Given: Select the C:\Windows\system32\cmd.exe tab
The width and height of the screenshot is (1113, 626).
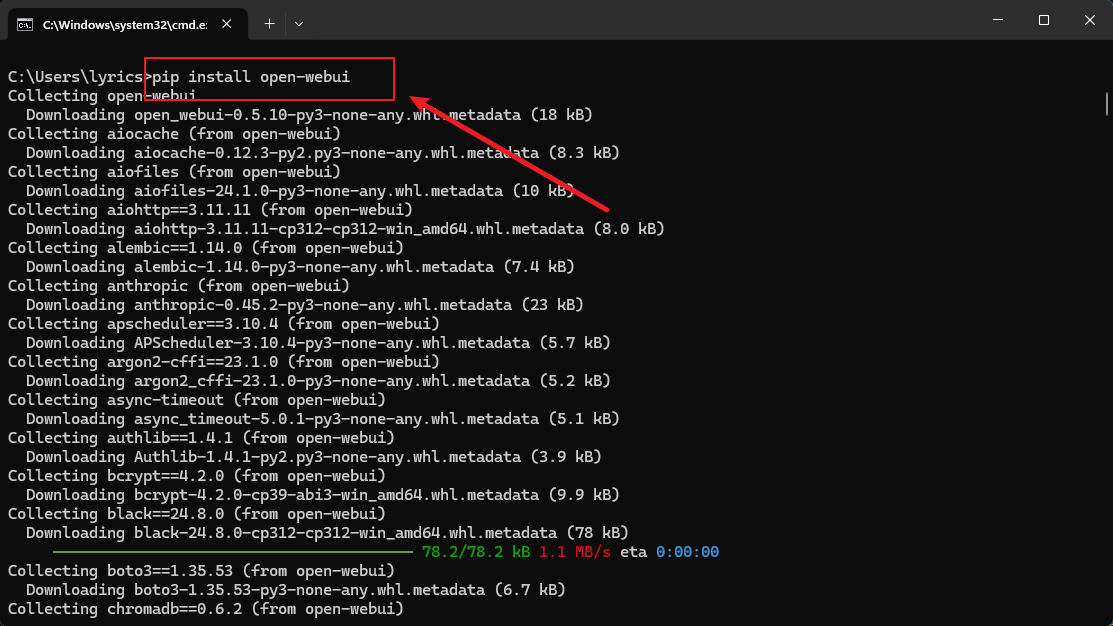Looking at the screenshot, I should click(128, 24).
